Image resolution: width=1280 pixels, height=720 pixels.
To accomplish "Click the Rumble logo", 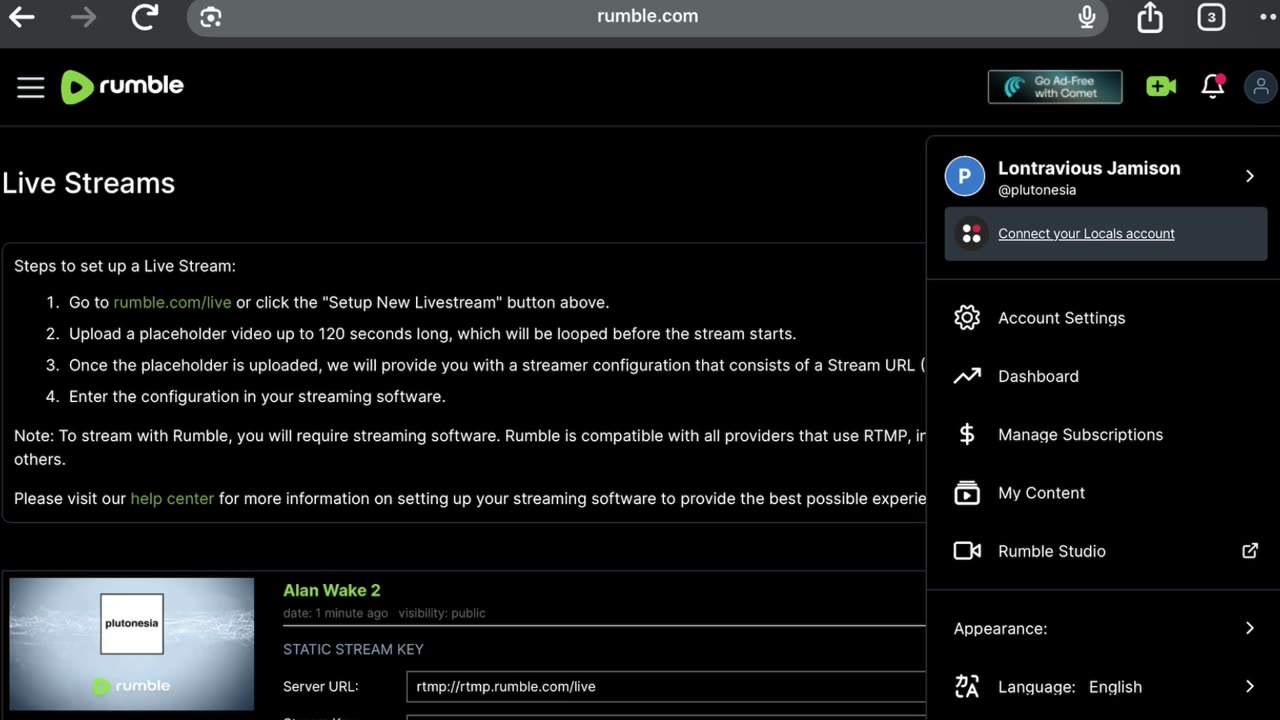I will (122, 87).
